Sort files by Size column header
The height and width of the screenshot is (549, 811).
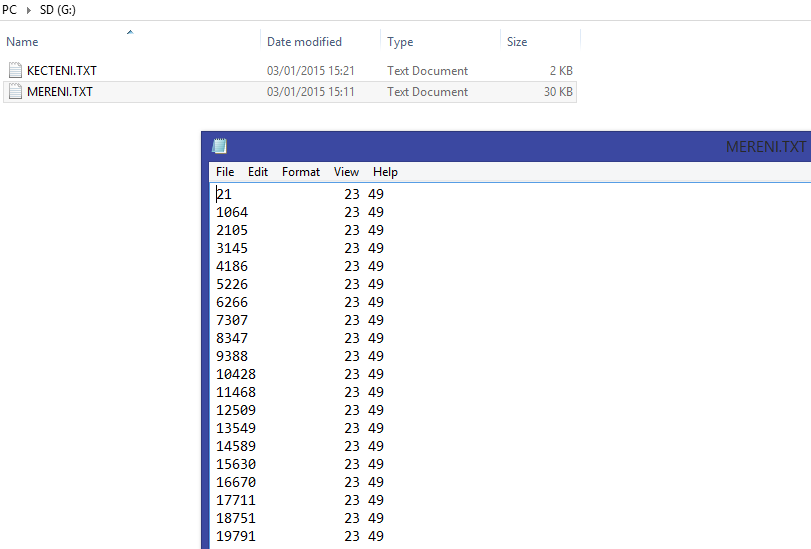(x=517, y=42)
